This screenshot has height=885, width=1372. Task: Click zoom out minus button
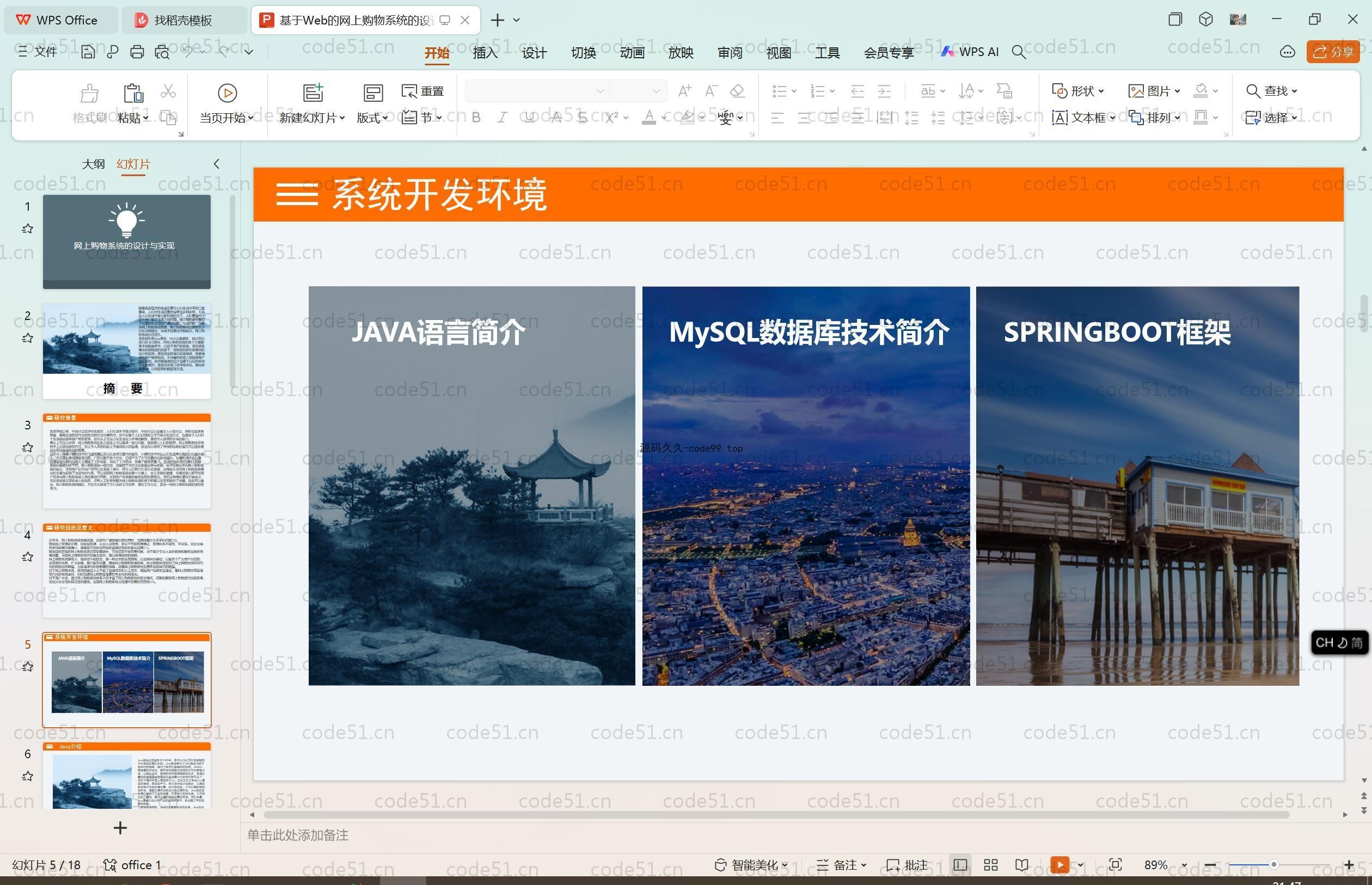[1210, 864]
